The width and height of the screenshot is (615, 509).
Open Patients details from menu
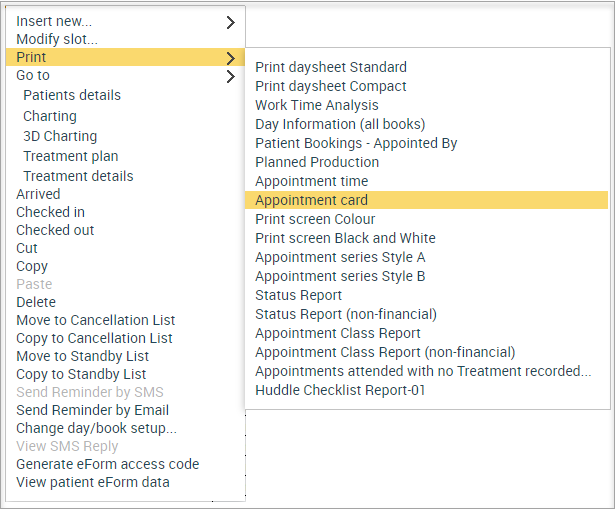(72, 95)
